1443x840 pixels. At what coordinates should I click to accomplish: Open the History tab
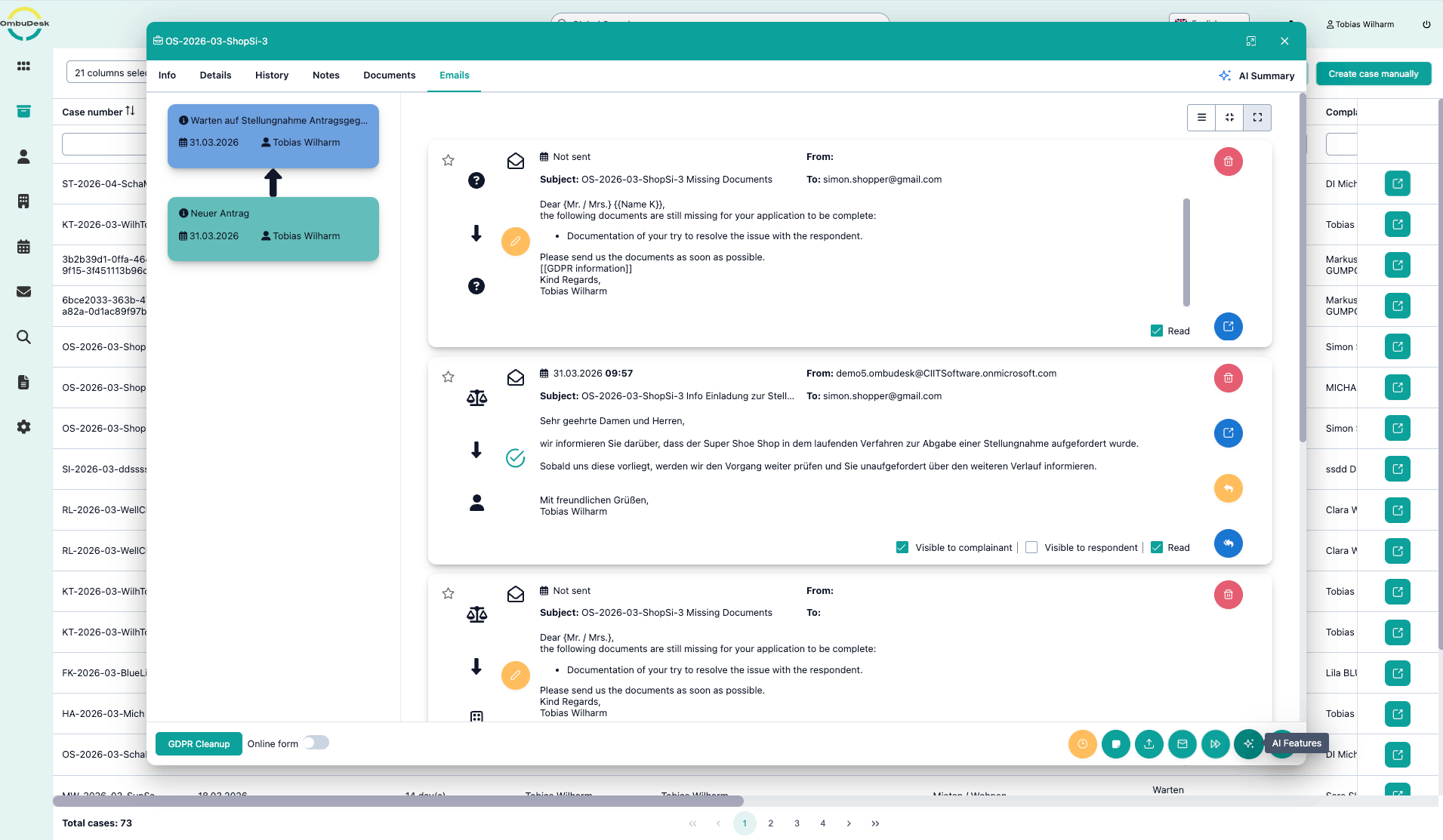pyautogui.click(x=272, y=75)
